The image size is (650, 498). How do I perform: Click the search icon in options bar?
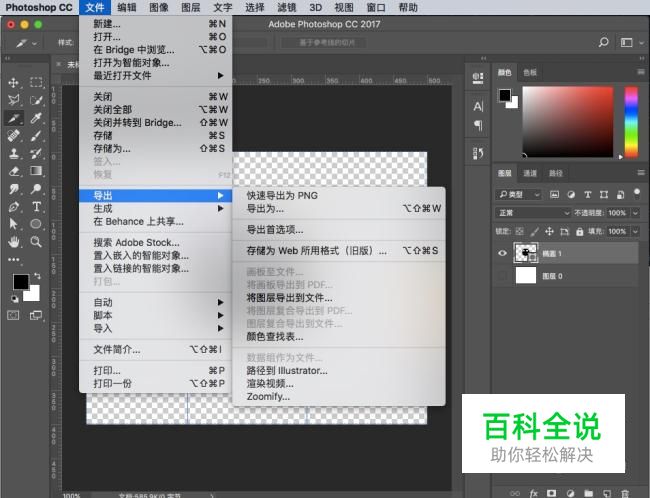click(x=604, y=42)
